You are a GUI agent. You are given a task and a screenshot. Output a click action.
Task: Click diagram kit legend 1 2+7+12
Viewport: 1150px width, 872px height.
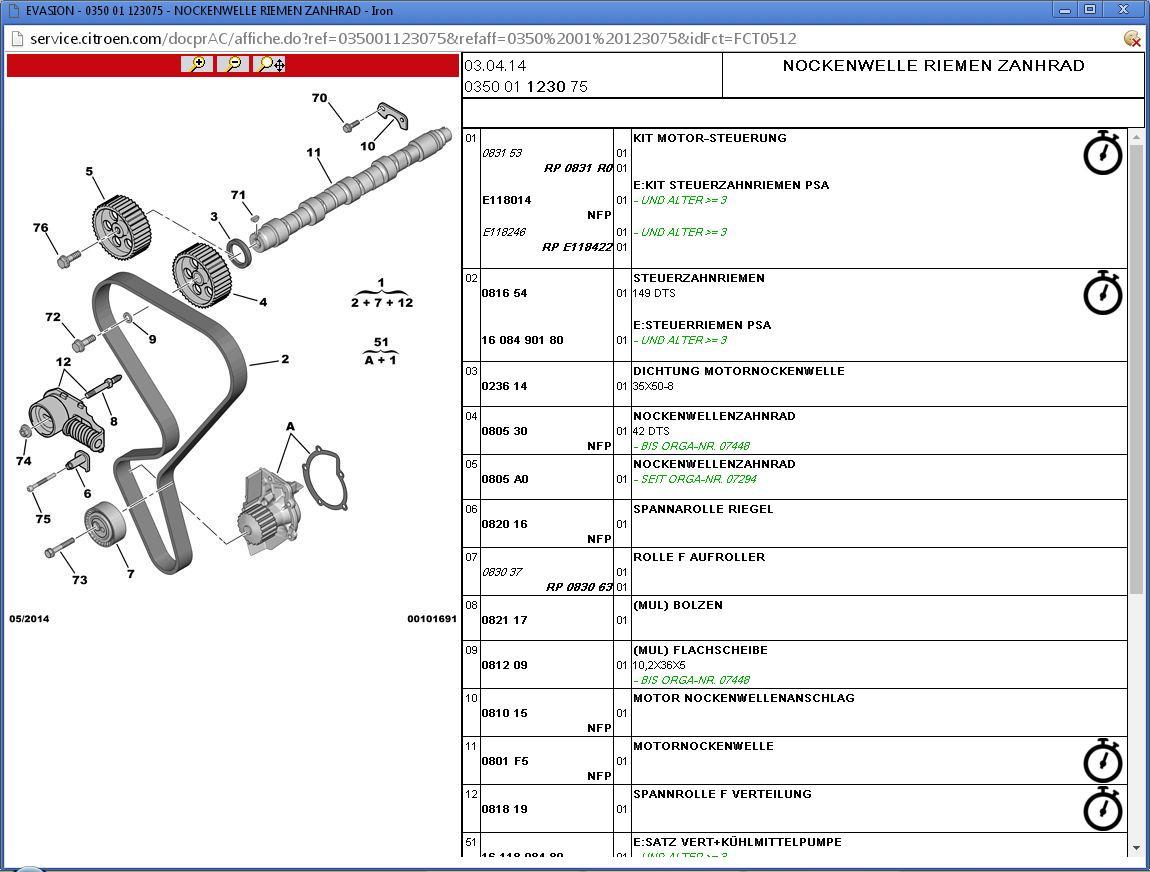[x=381, y=293]
